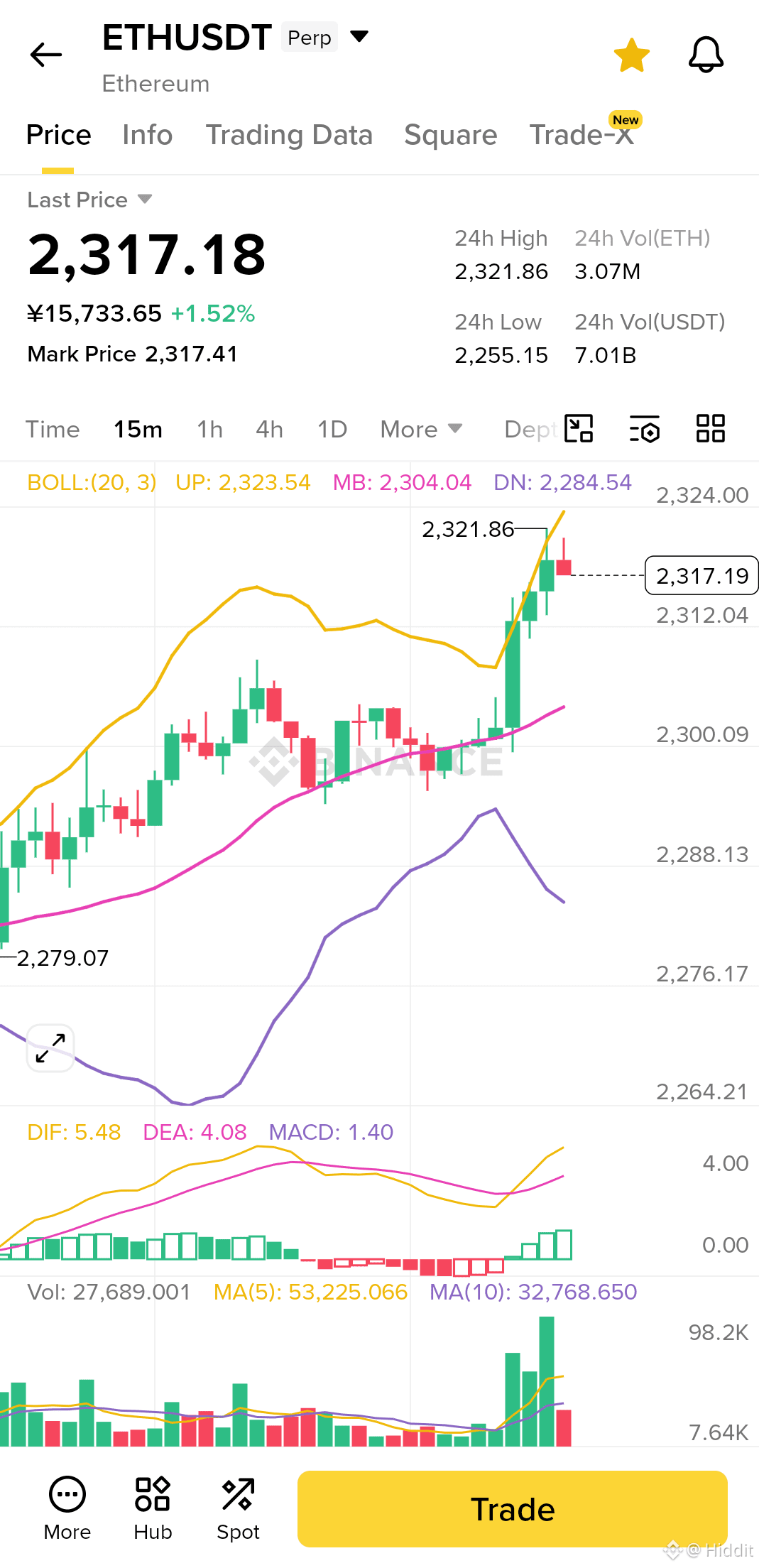Image resolution: width=759 pixels, height=1568 pixels.
Task: Tap the MB: 2,304.04 band value
Action: pos(402,482)
